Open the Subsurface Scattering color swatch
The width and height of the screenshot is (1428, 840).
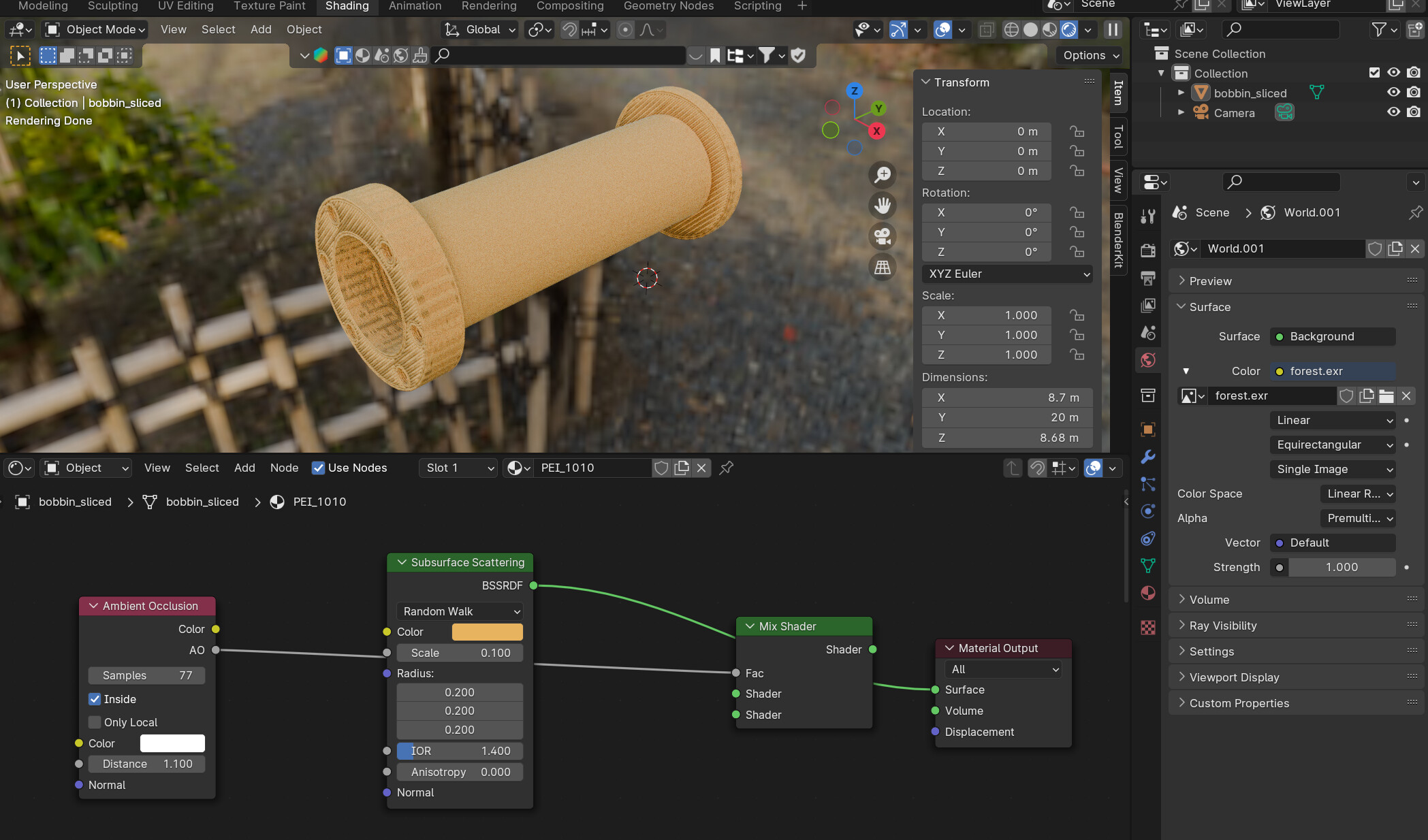coord(488,632)
